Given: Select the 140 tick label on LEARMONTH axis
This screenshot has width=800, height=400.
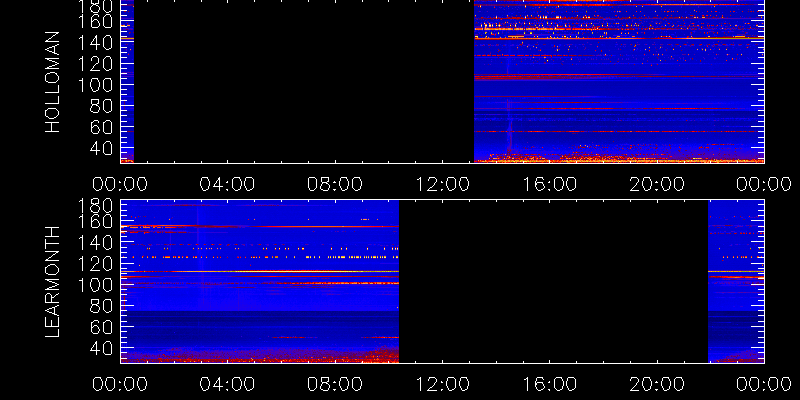Looking at the screenshot, I should 96,243.
